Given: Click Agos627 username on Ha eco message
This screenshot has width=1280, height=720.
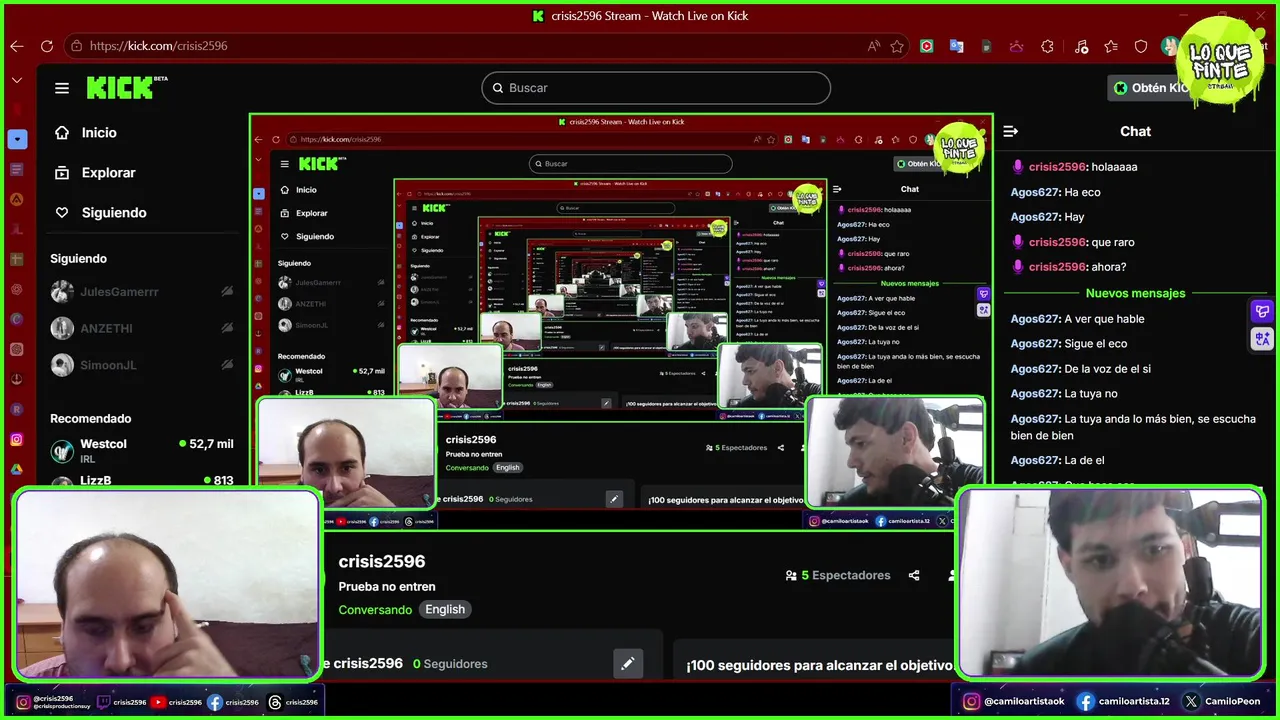Looking at the screenshot, I should 1035,192.
